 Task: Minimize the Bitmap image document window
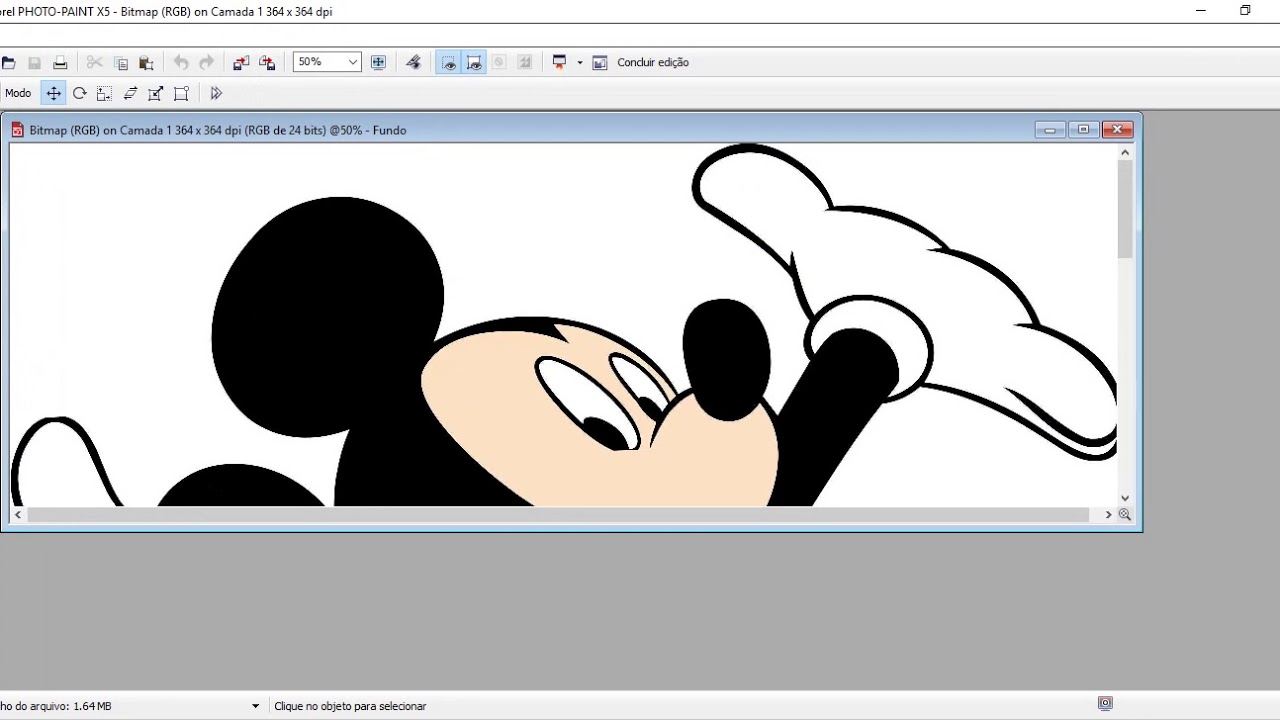(x=1050, y=130)
